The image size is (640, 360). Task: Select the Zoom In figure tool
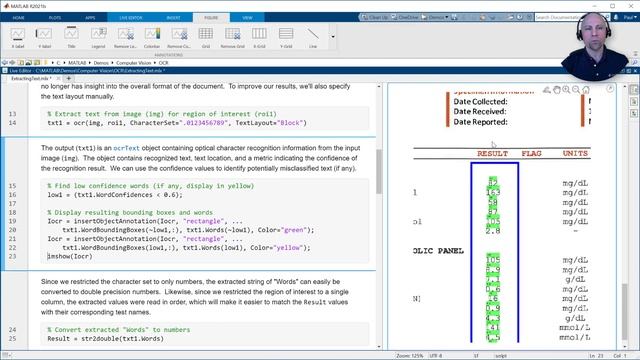point(566,90)
